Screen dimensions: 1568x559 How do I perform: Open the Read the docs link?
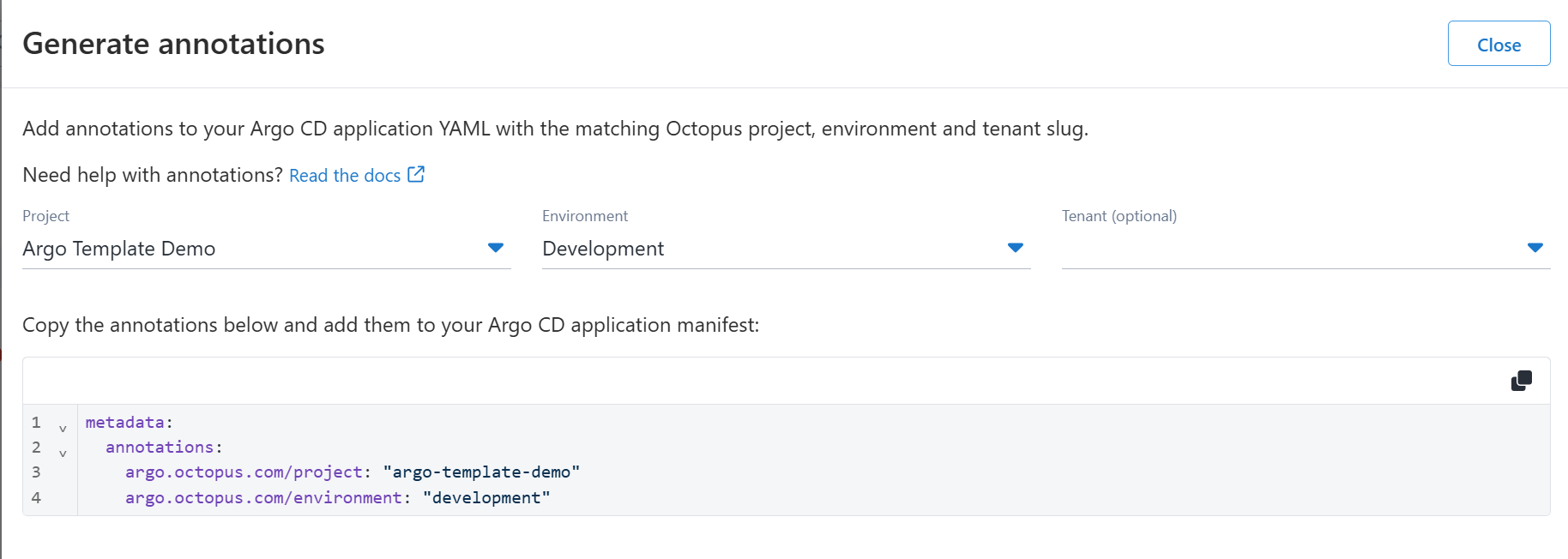tap(345, 176)
